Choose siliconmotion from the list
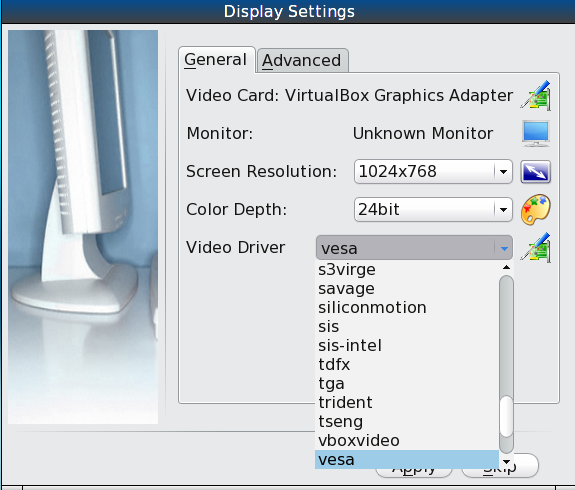Viewport: 575px width, 490px height. click(407, 307)
